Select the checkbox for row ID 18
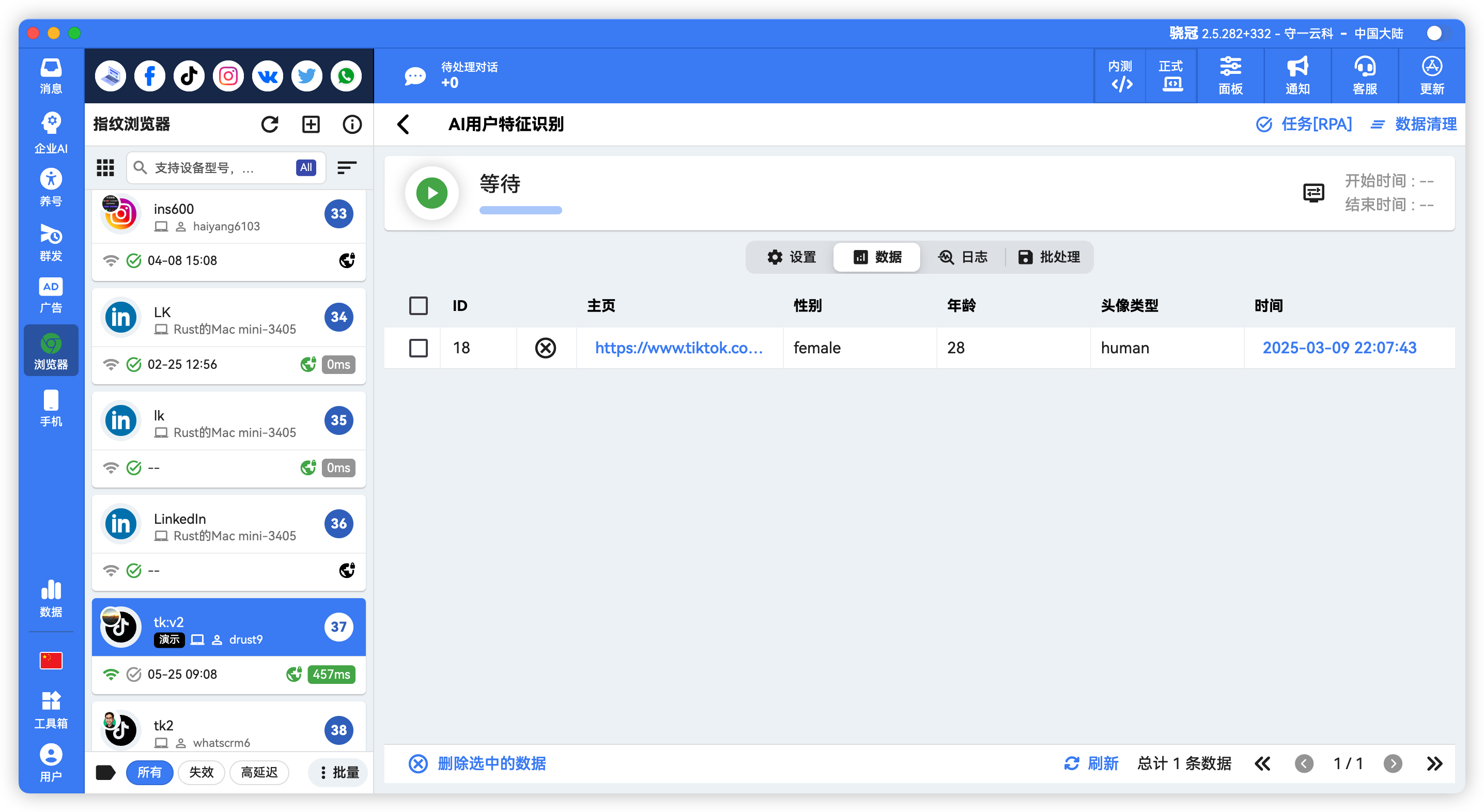 tap(419, 348)
